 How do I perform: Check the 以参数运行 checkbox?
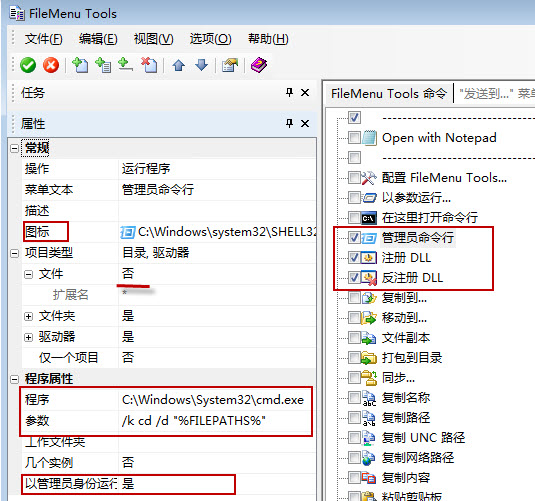pos(354,197)
